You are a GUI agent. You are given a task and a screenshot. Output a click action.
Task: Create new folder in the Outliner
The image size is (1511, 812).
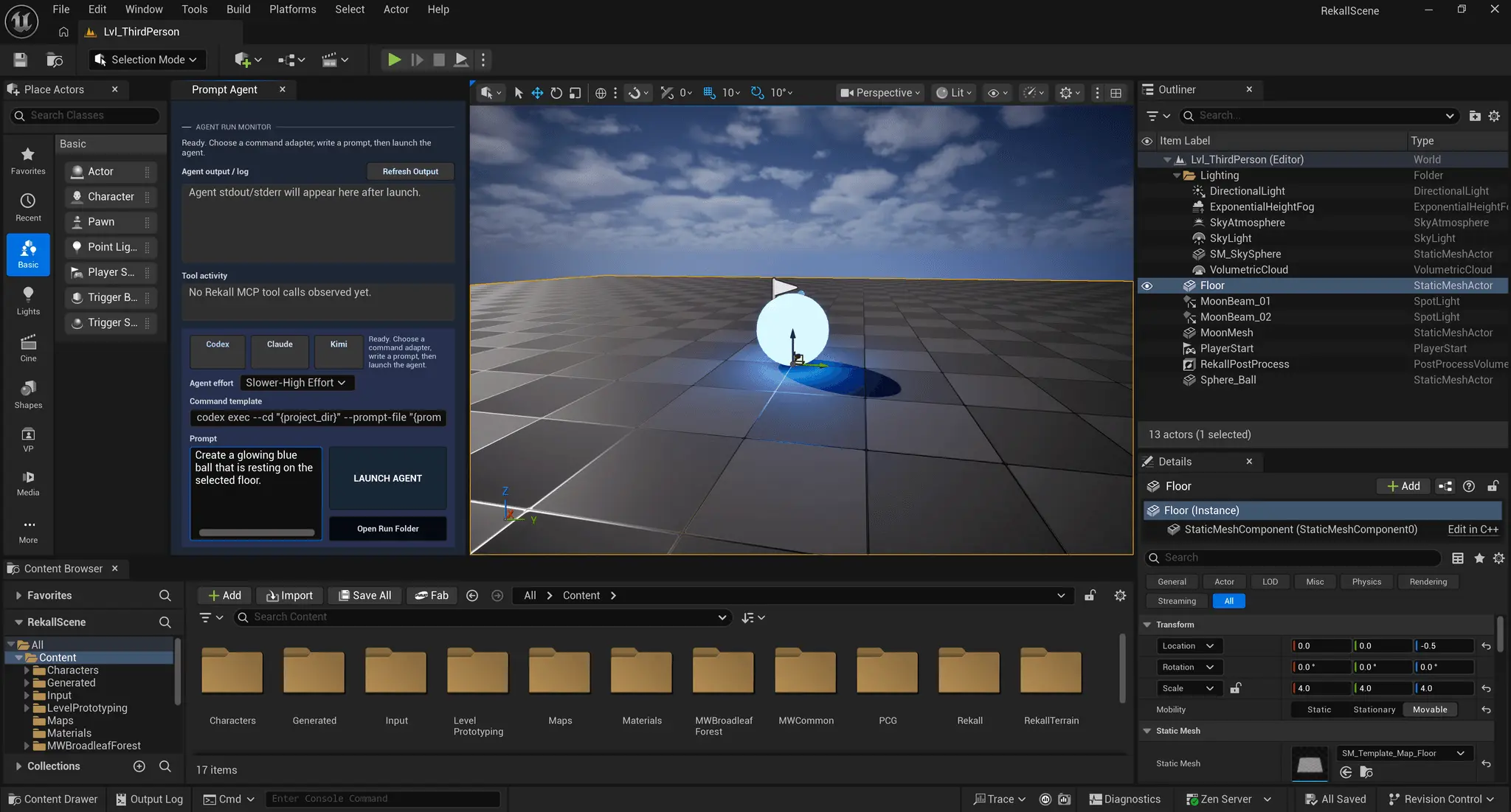coord(1474,116)
